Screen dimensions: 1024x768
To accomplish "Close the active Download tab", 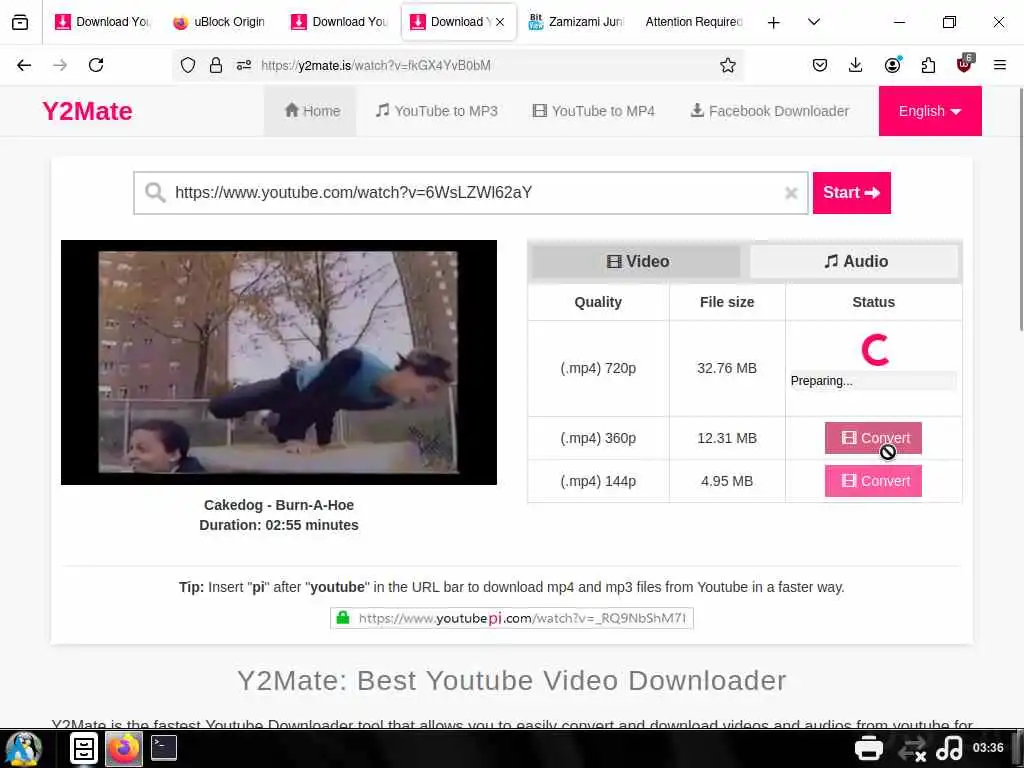I will (500, 22).
